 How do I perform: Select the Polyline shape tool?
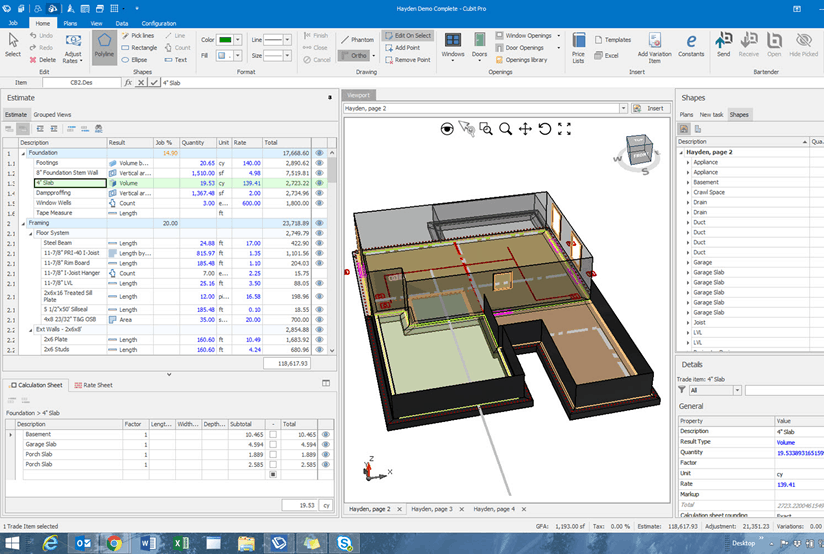click(x=104, y=47)
